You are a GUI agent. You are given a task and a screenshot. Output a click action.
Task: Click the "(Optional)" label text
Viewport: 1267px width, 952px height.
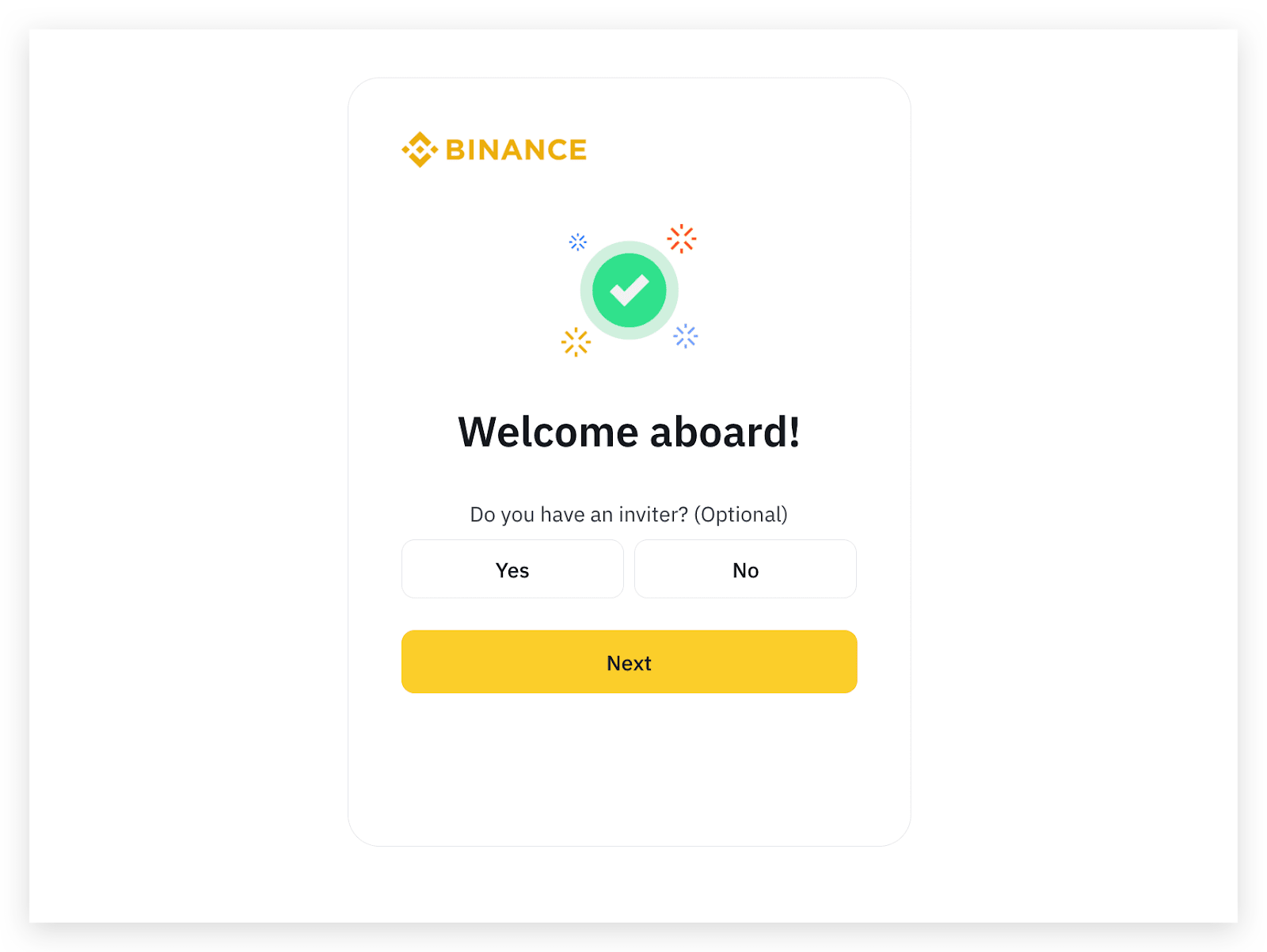click(740, 515)
